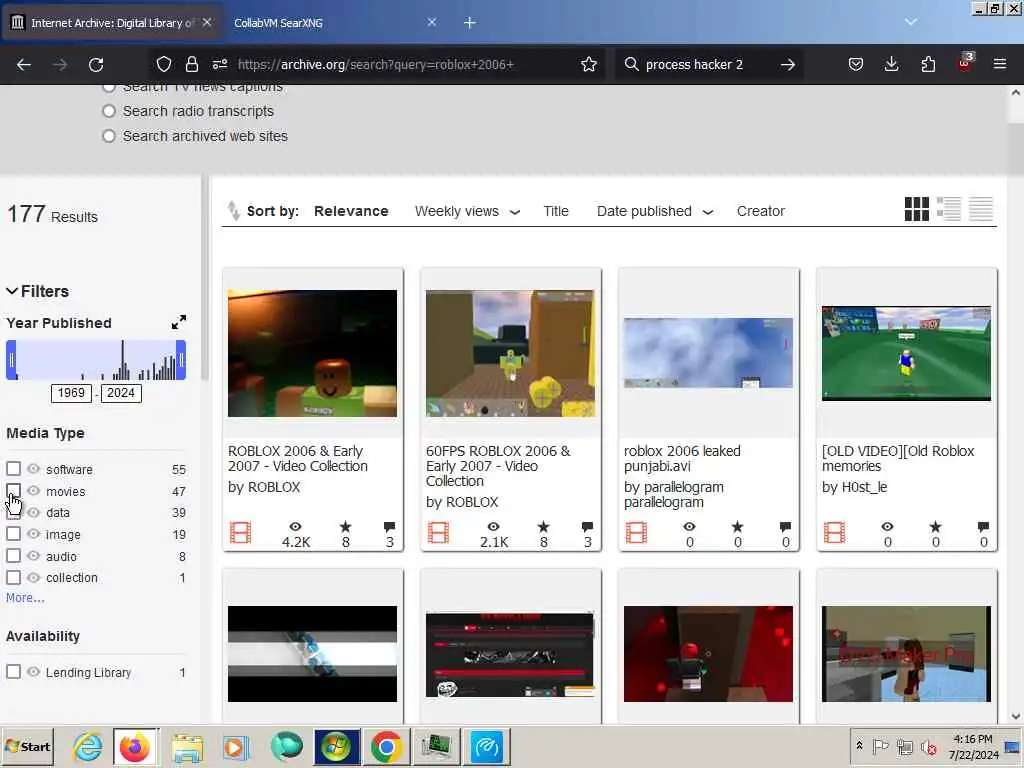Viewport: 1024px width, 768px height.
Task: Switch to extended list view
Action: point(948,209)
